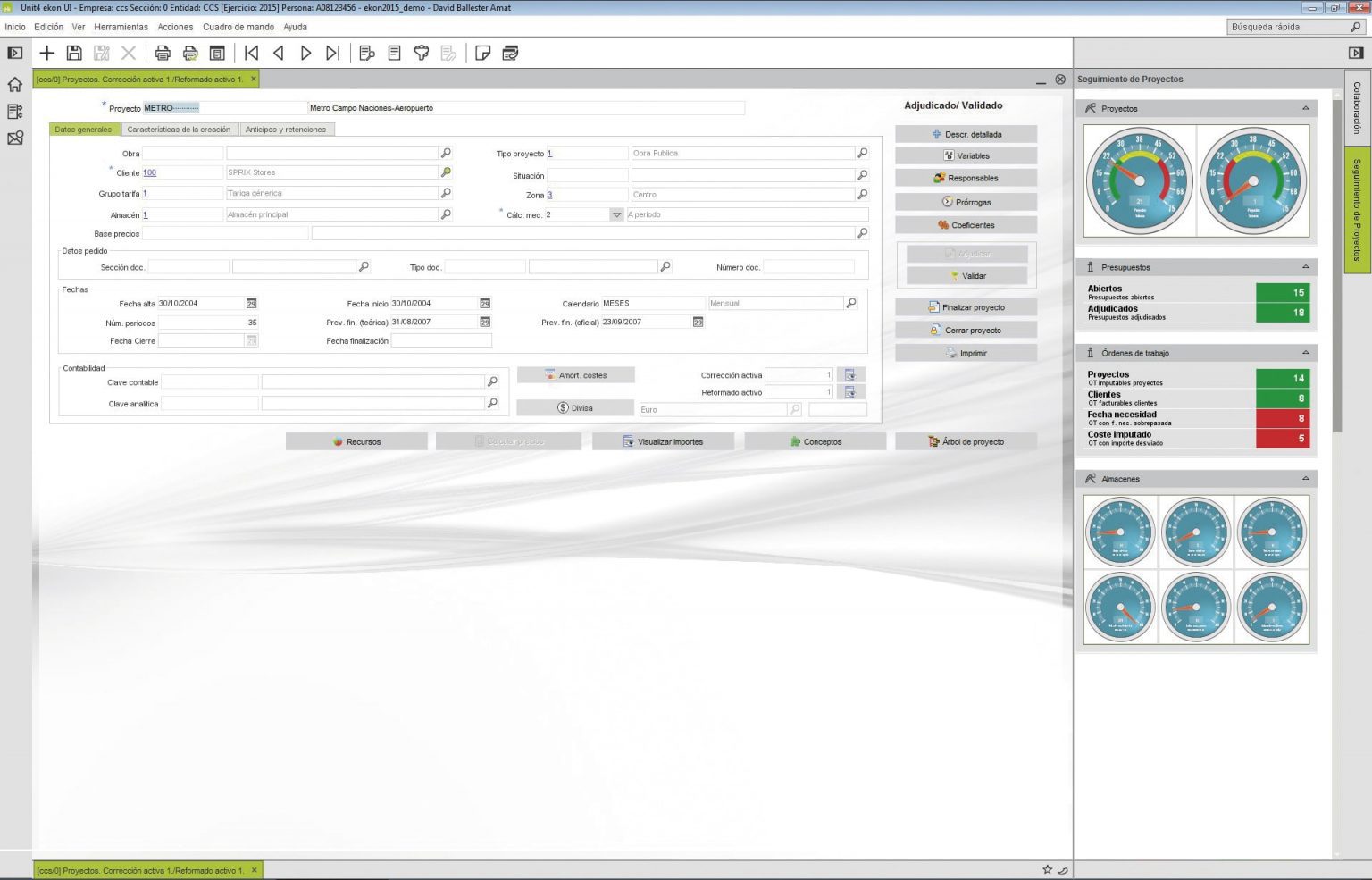
Task: Collapse the Órdenes de trabajo section
Action: [1305, 353]
